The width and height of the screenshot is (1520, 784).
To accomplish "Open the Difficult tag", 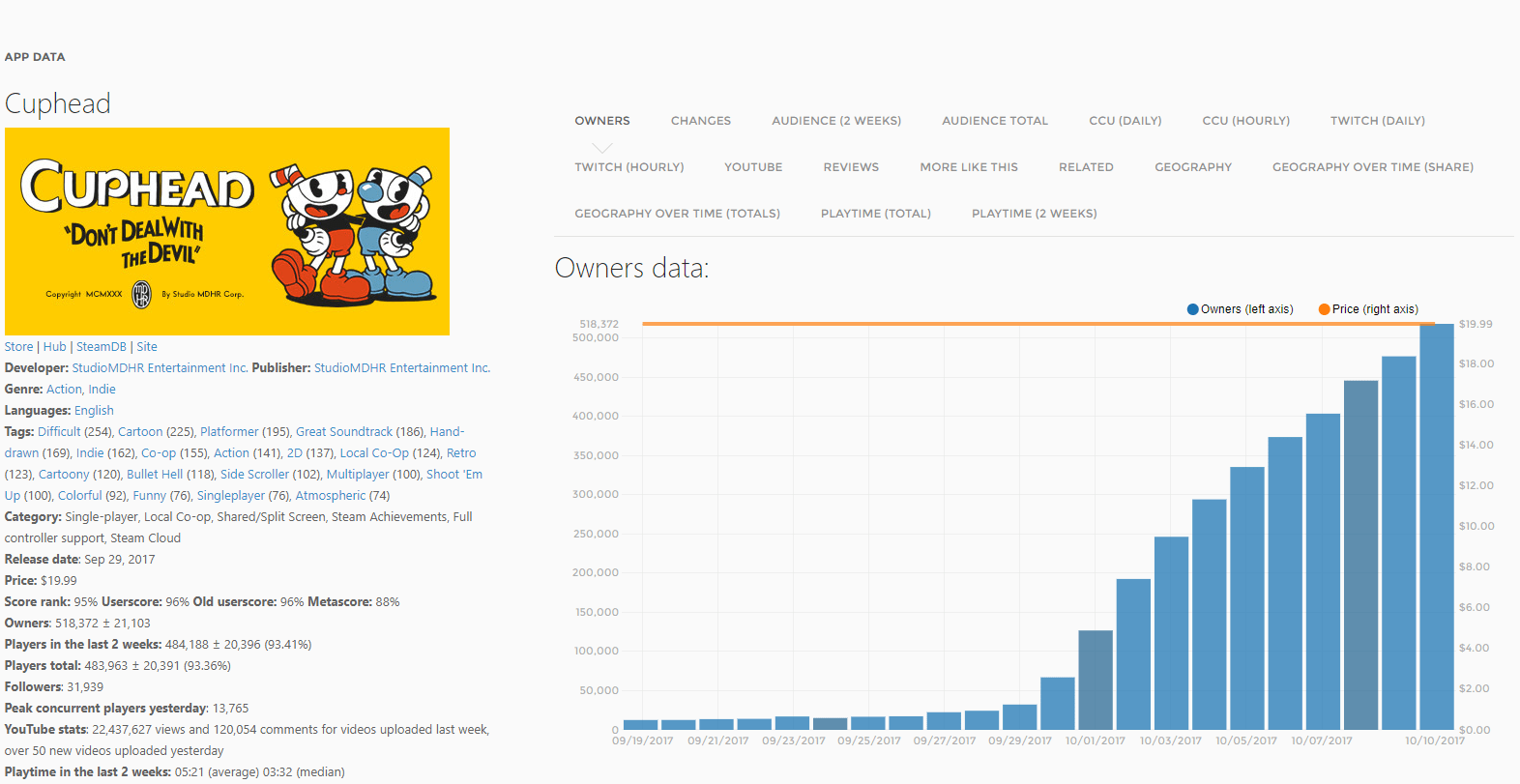I will click(x=59, y=432).
